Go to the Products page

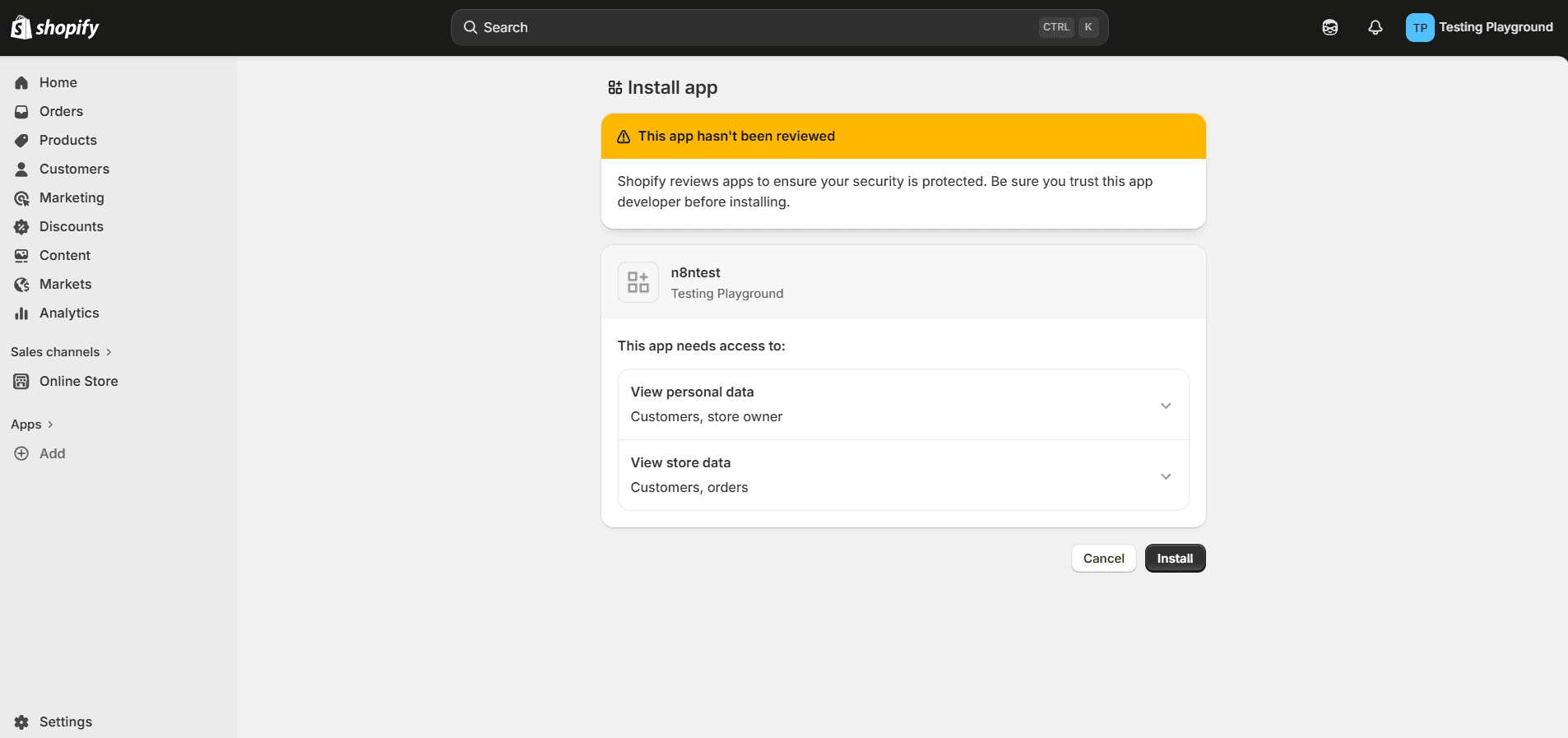(67, 141)
